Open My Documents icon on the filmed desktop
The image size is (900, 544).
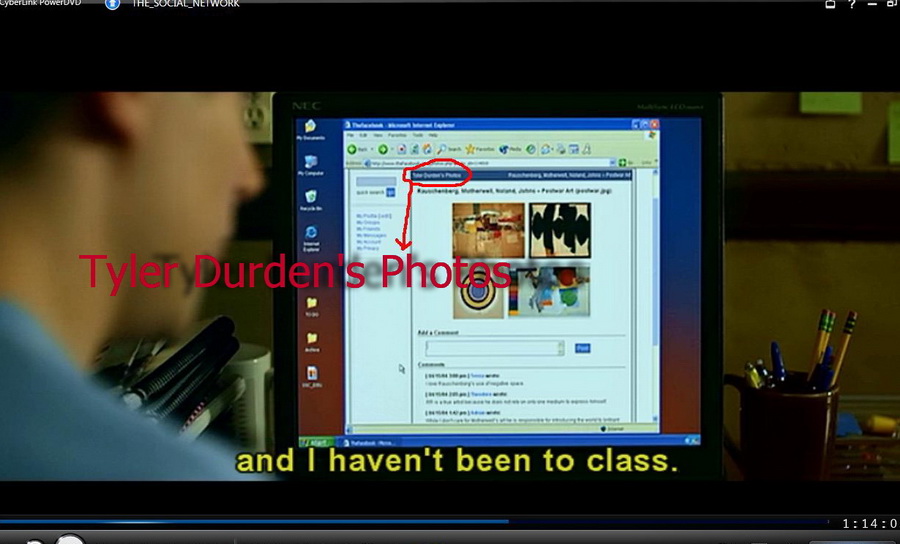coord(311,130)
